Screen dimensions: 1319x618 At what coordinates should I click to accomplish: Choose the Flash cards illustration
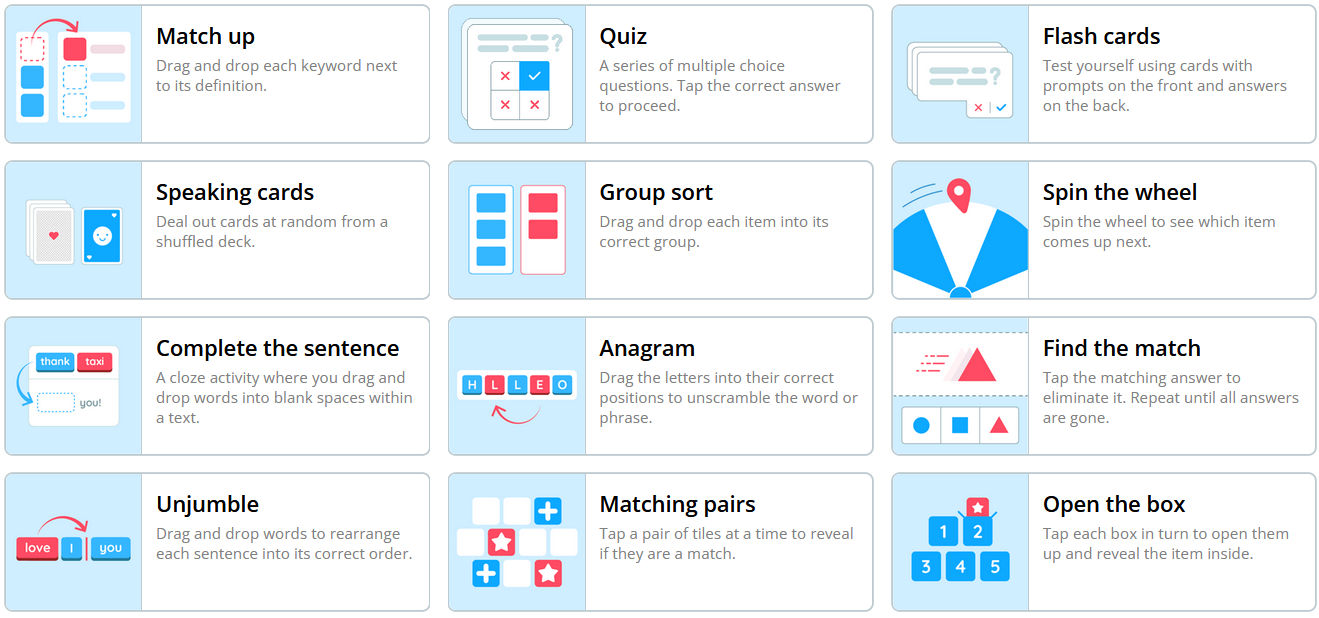(960, 74)
